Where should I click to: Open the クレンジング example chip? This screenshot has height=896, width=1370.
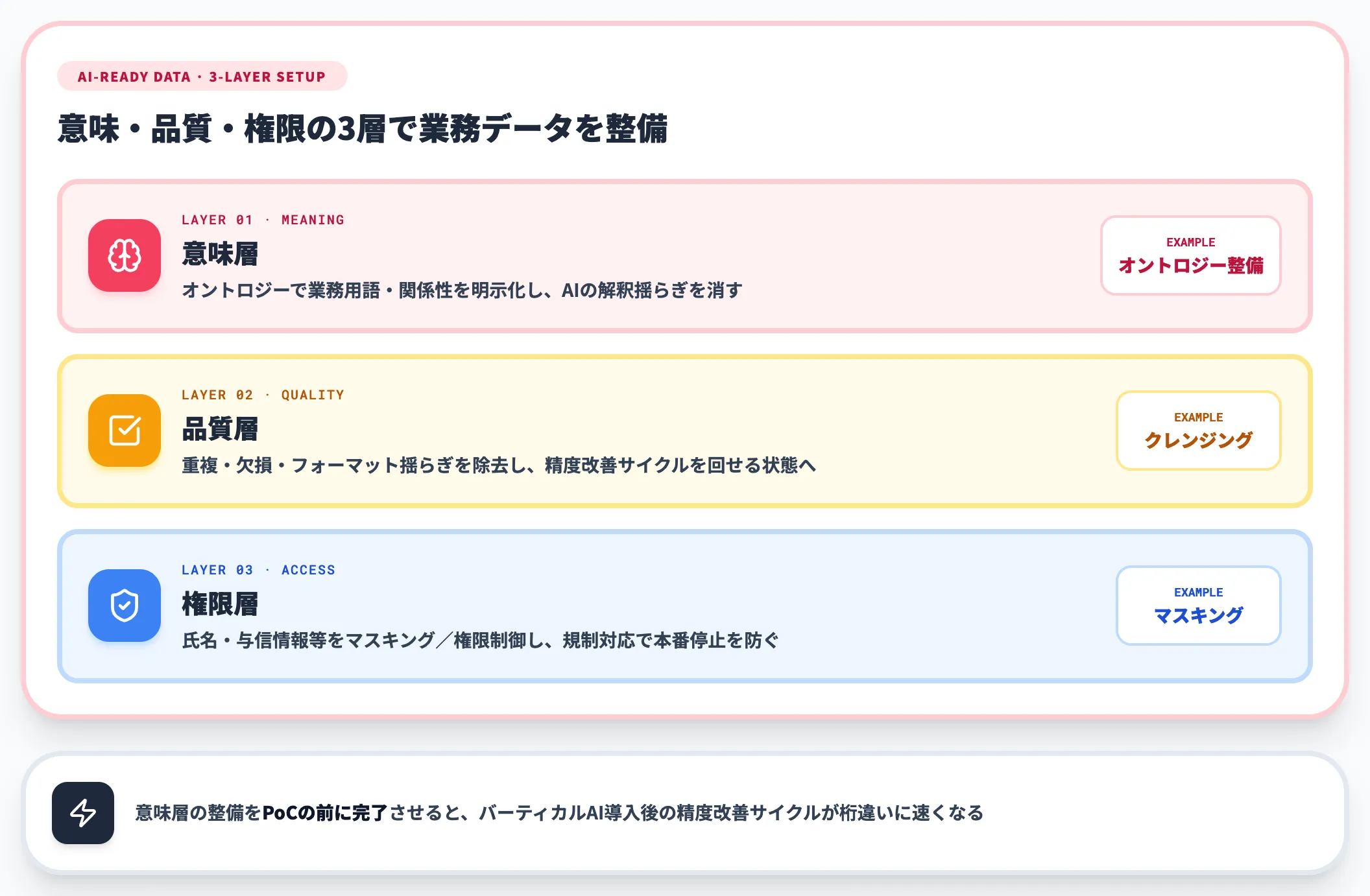[x=1198, y=430]
